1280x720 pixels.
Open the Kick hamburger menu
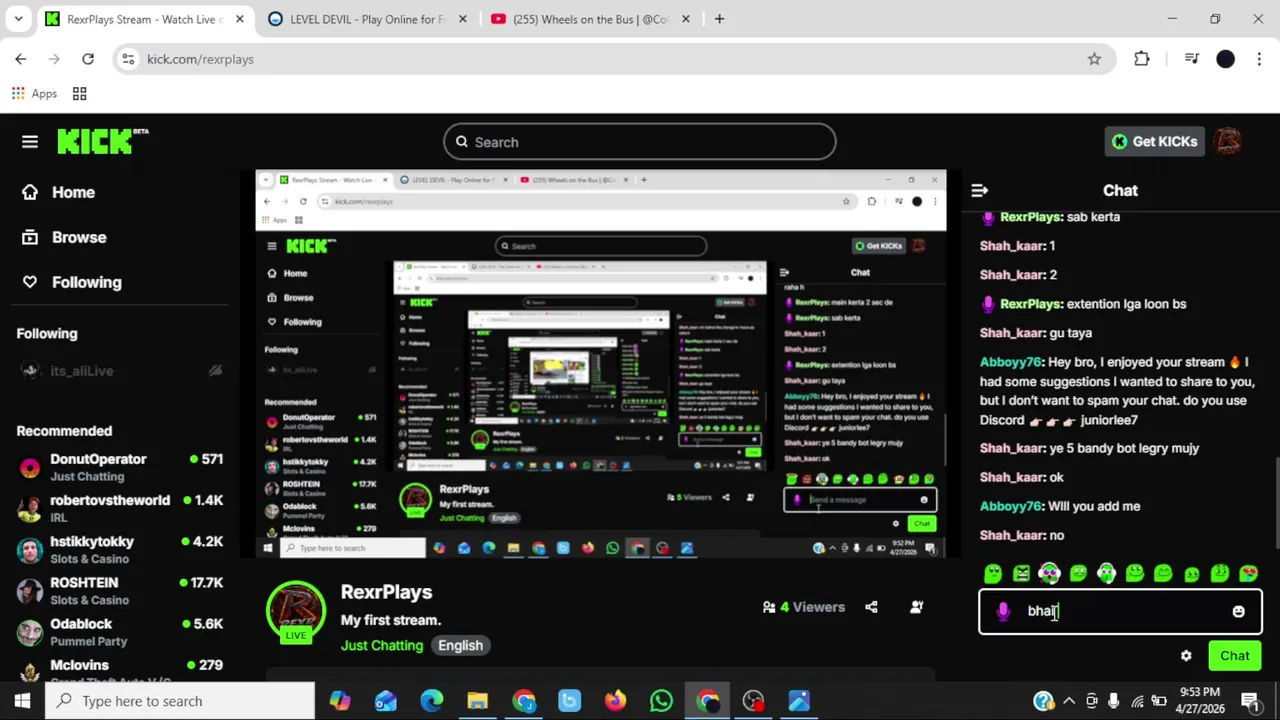30,142
